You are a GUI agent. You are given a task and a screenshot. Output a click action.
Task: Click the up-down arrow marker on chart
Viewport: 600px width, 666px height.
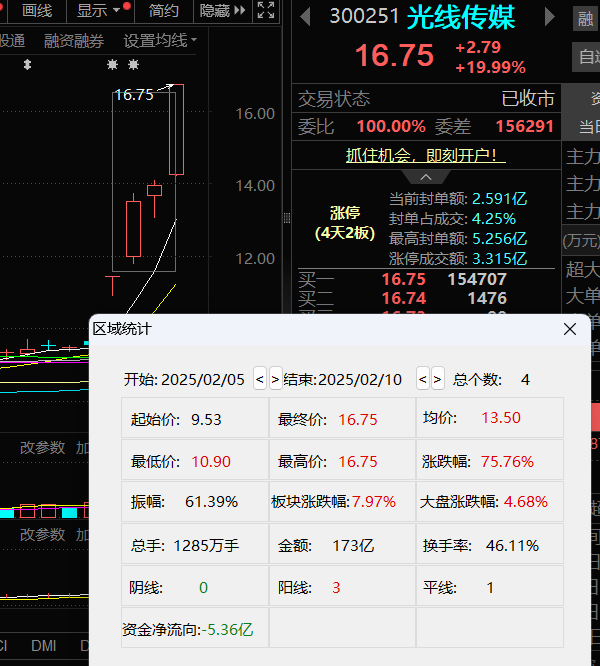click(x=28, y=65)
